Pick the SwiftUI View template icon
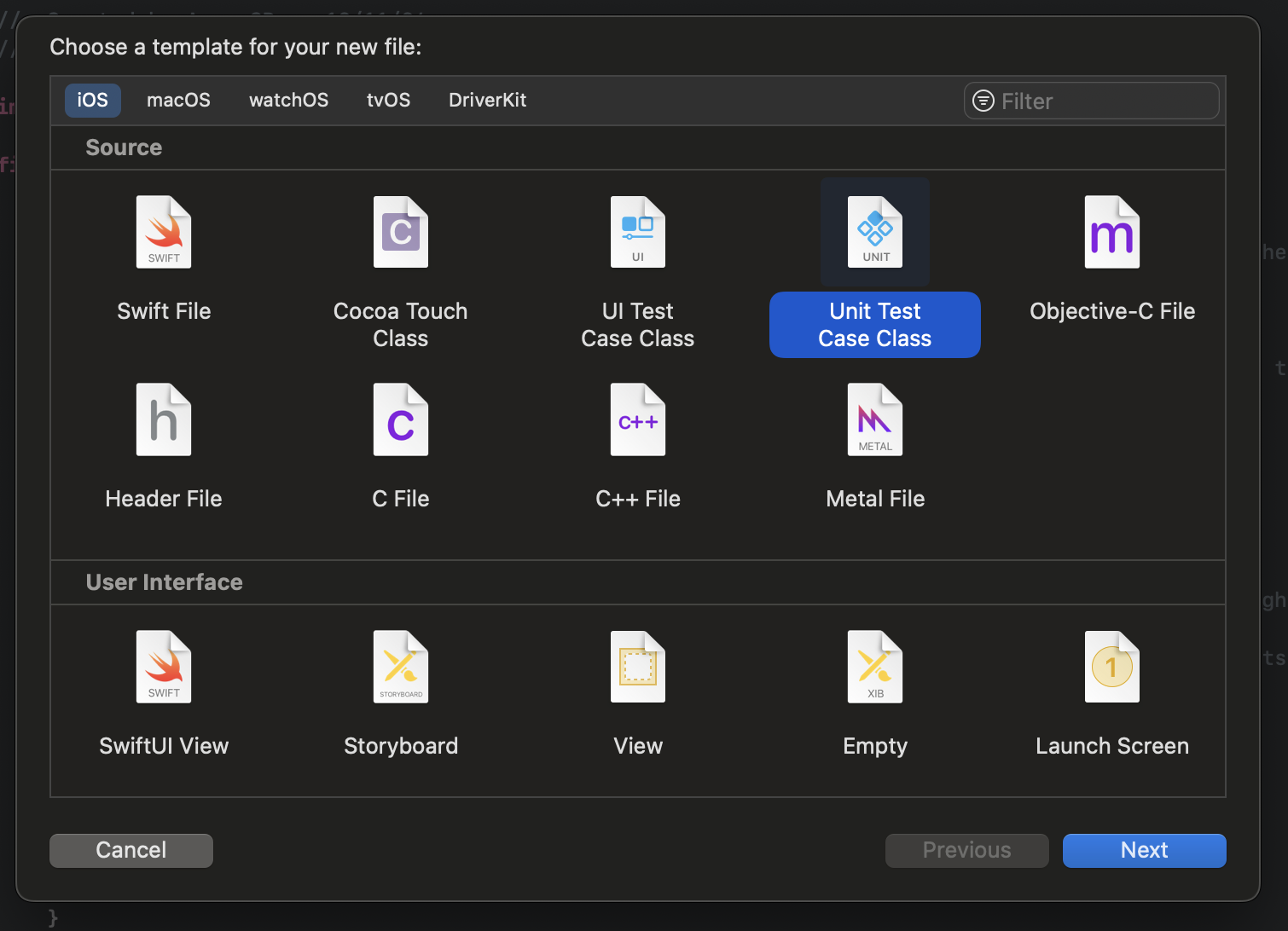This screenshot has height=931, width=1288. coord(164,667)
